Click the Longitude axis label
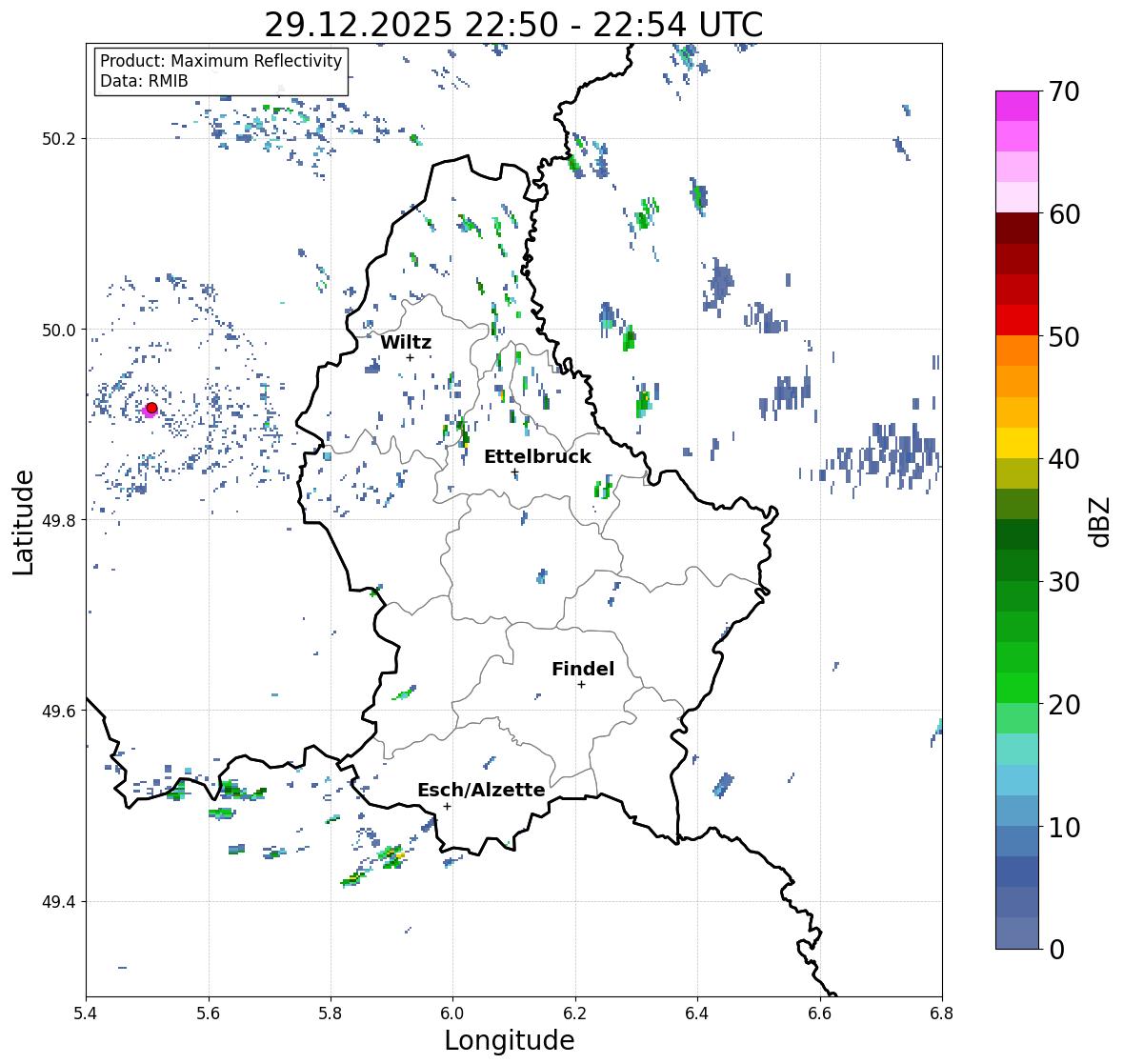1123x1064 pixels. coord(510,1040)
